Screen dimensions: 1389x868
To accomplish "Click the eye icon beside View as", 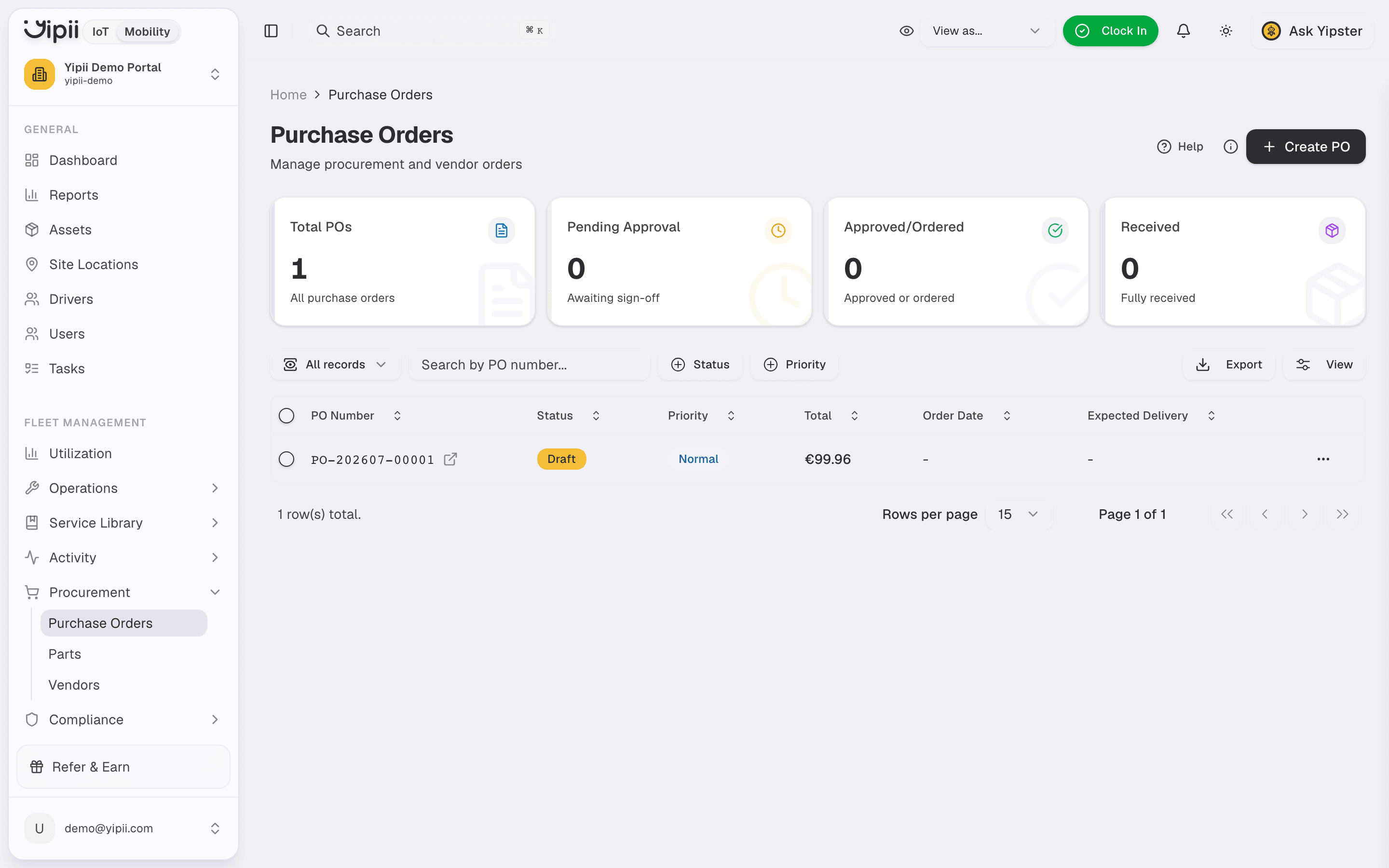I will click(906, 31).
